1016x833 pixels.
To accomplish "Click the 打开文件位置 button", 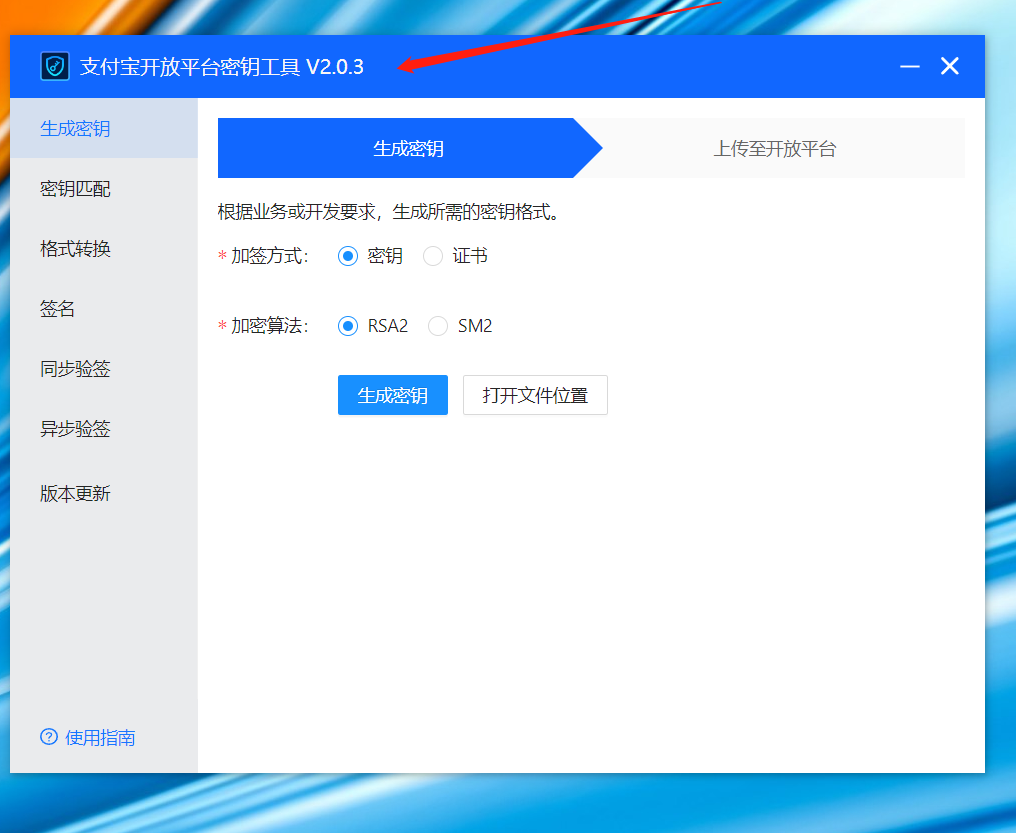I will pos(535,395).
